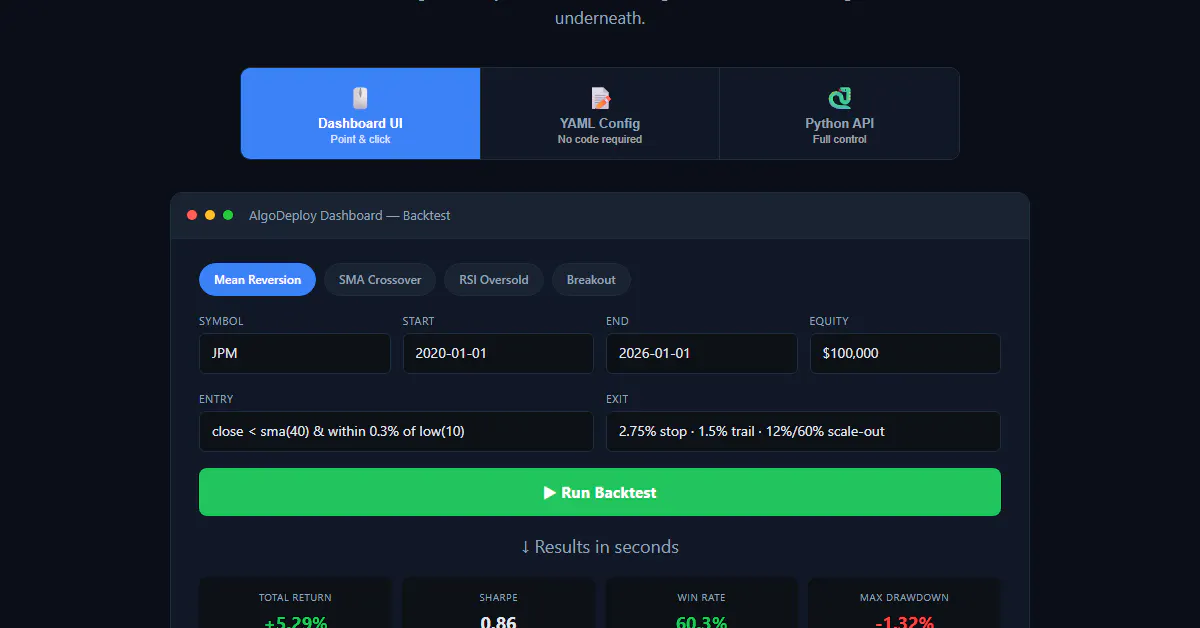Select the Breakout strategy chip
Viewport: 1200px width, 628px height.
pyautogui.click(x=591, y=280)
